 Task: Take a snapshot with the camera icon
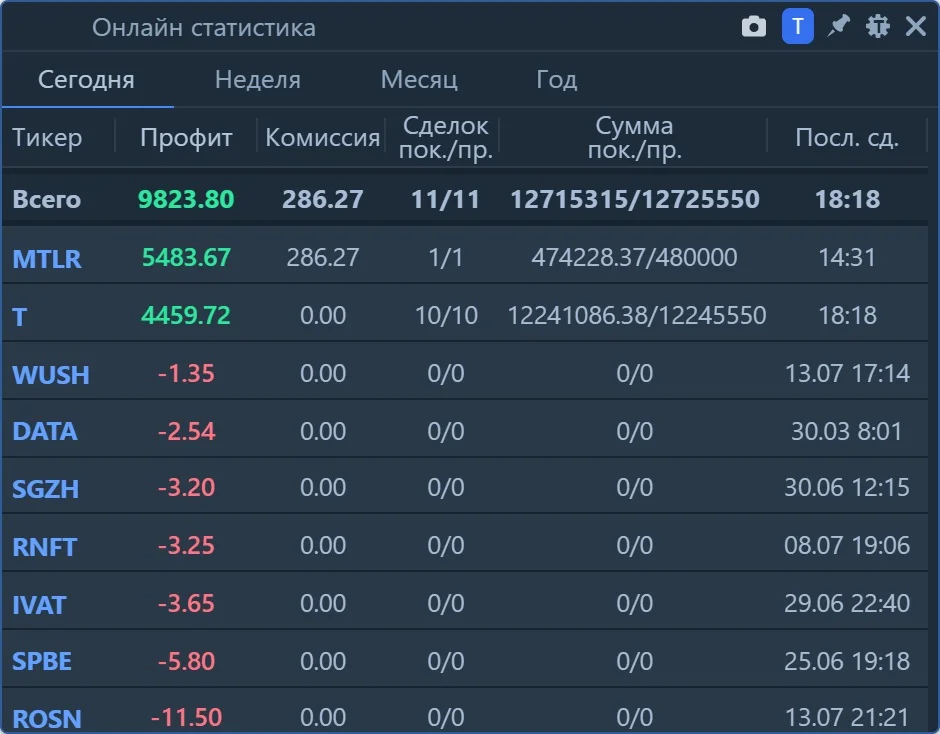(754, 27)
